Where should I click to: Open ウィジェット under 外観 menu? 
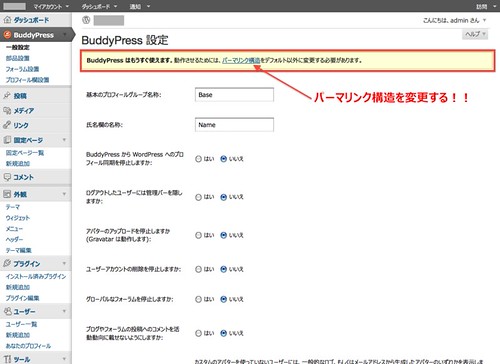(x=18, y=218)
